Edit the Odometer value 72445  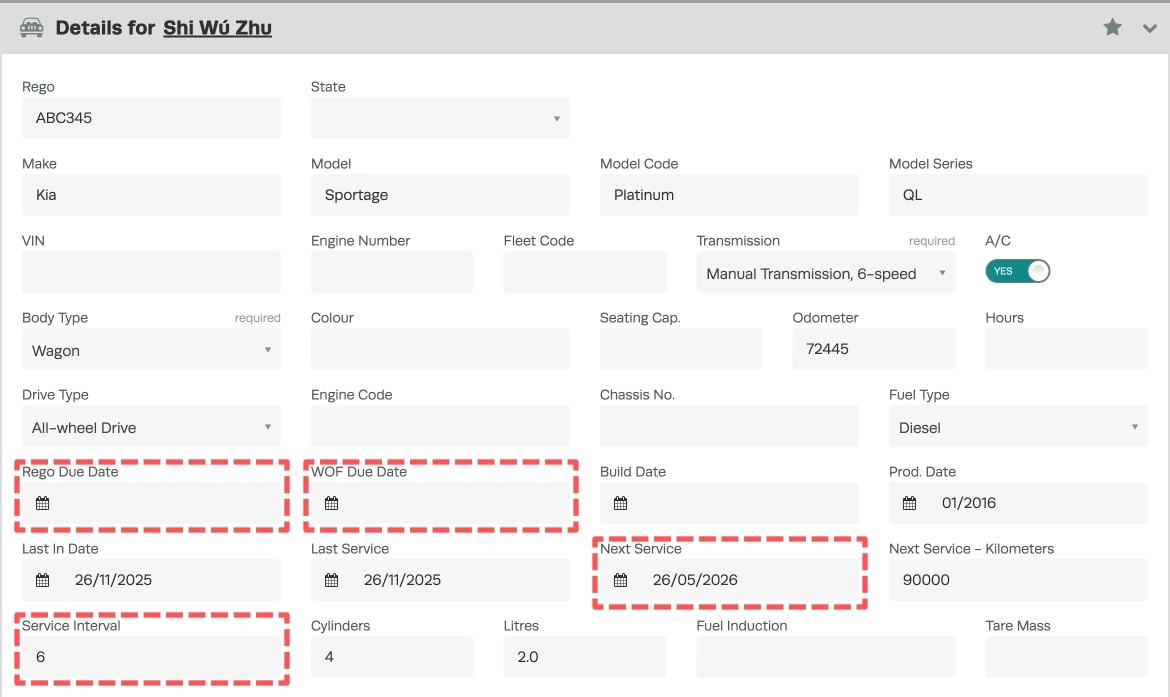[x=873, y=349]
